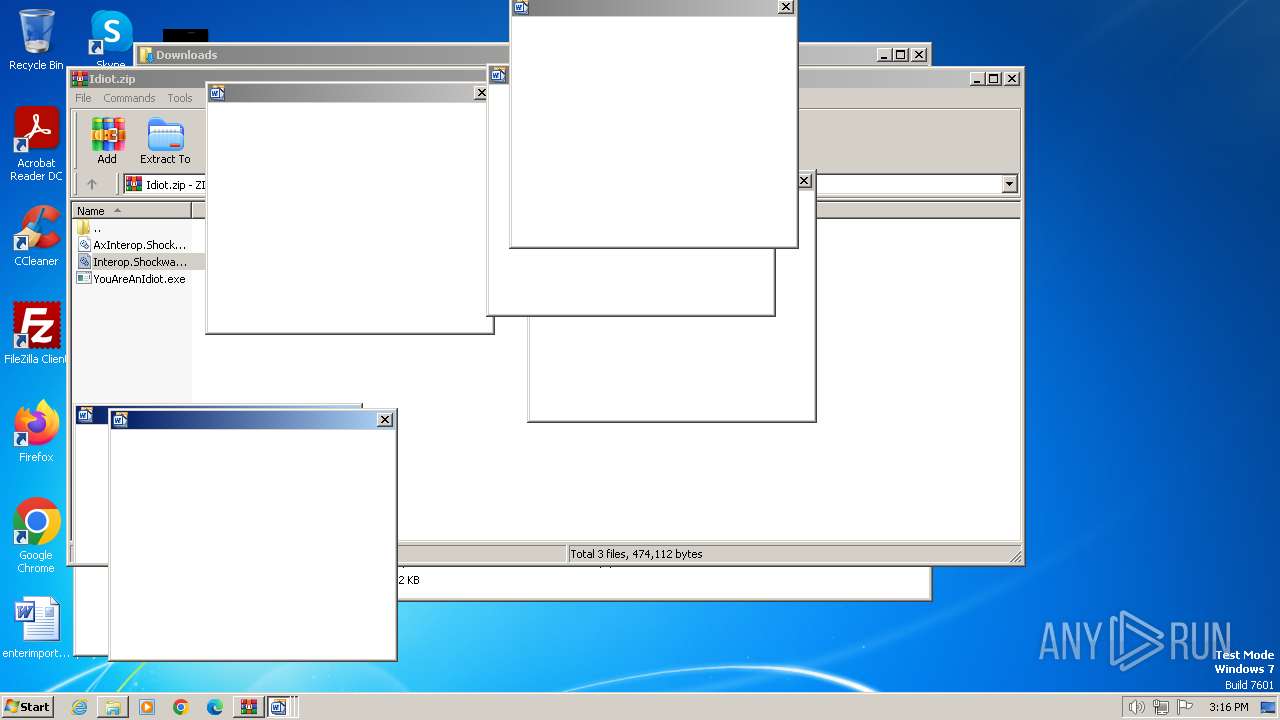
Task: Click the popup app's taskbar button
Action: tap(279, 707)
